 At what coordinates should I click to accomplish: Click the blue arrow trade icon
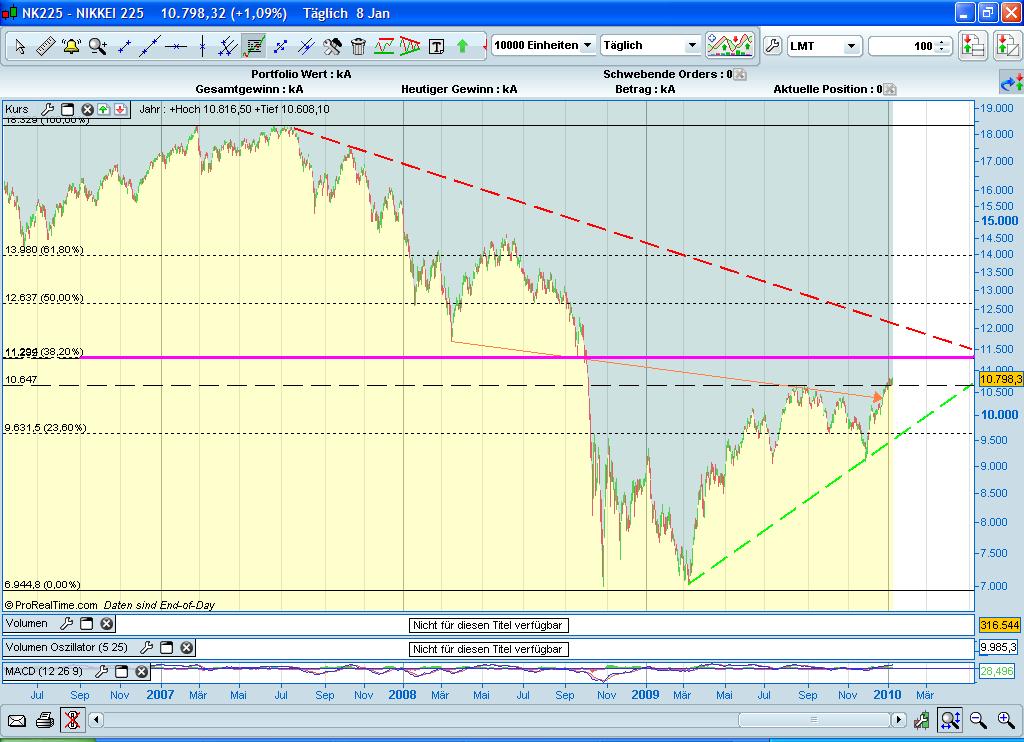pos(1012,82)
